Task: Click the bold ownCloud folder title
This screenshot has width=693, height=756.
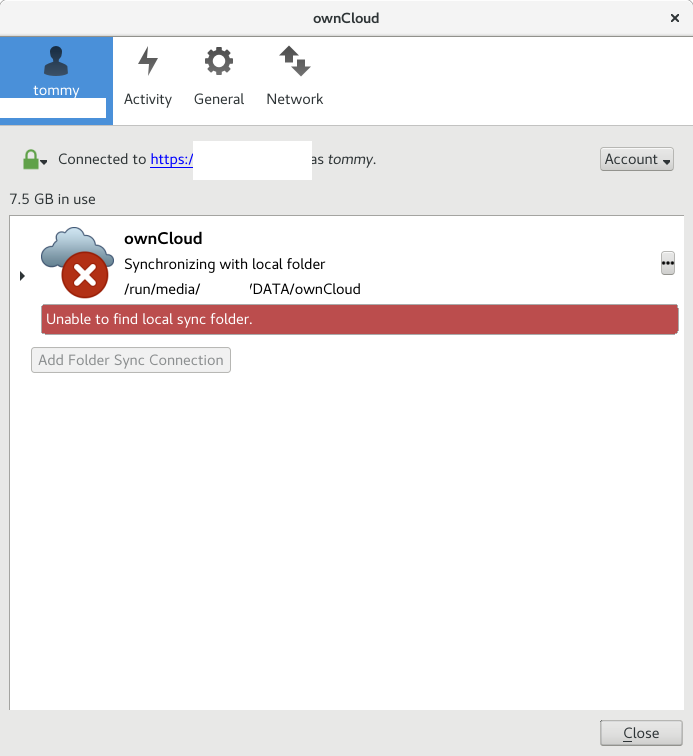Action: 163,239
